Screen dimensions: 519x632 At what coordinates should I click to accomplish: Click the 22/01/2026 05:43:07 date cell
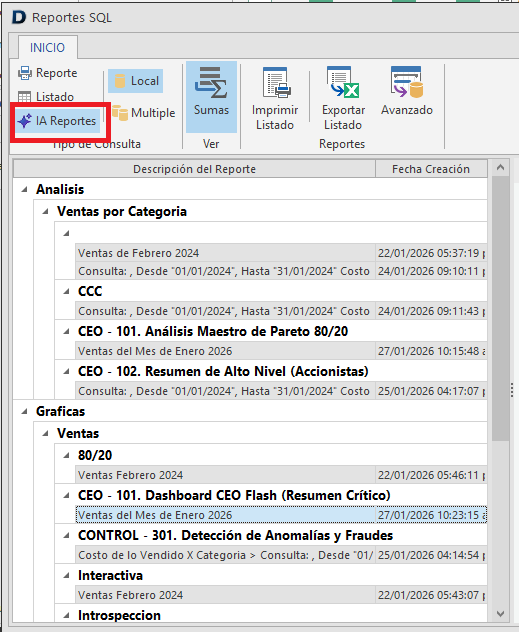431,595
